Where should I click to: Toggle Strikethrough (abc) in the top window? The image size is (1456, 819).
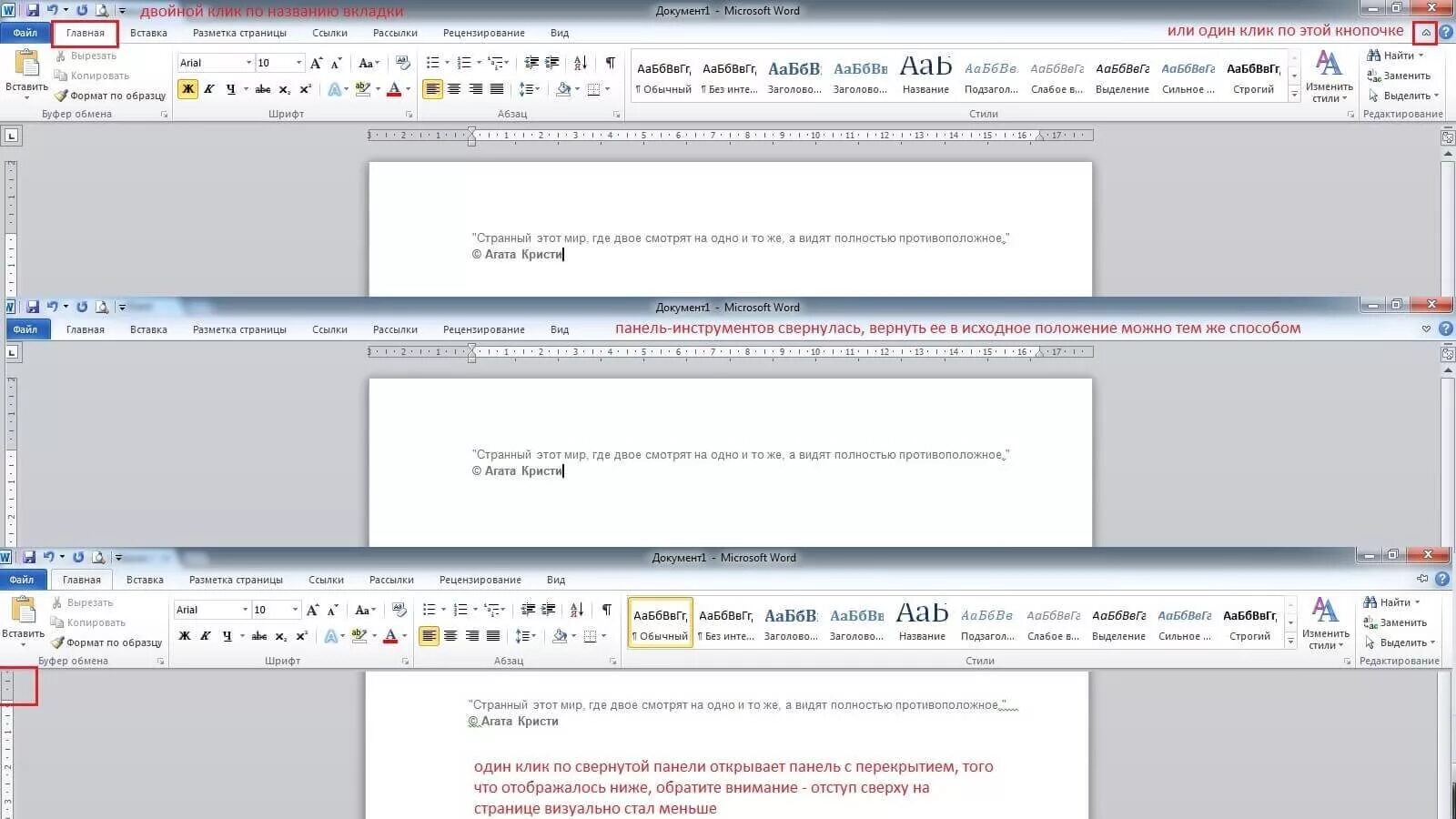263,89
